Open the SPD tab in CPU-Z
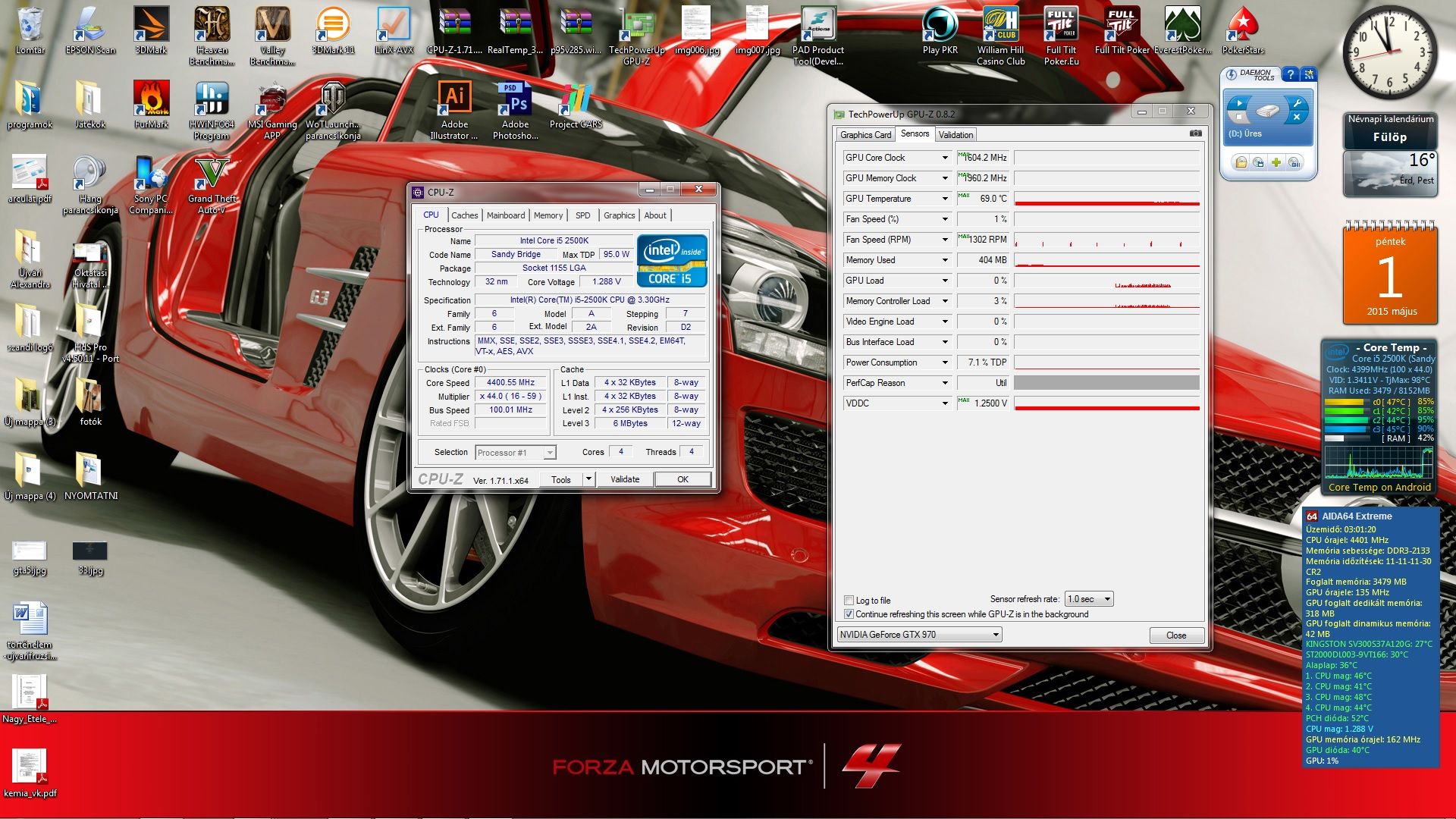The width and height of the screenshot is (1456, 819). pyautogui.click(x=582, y=215)
